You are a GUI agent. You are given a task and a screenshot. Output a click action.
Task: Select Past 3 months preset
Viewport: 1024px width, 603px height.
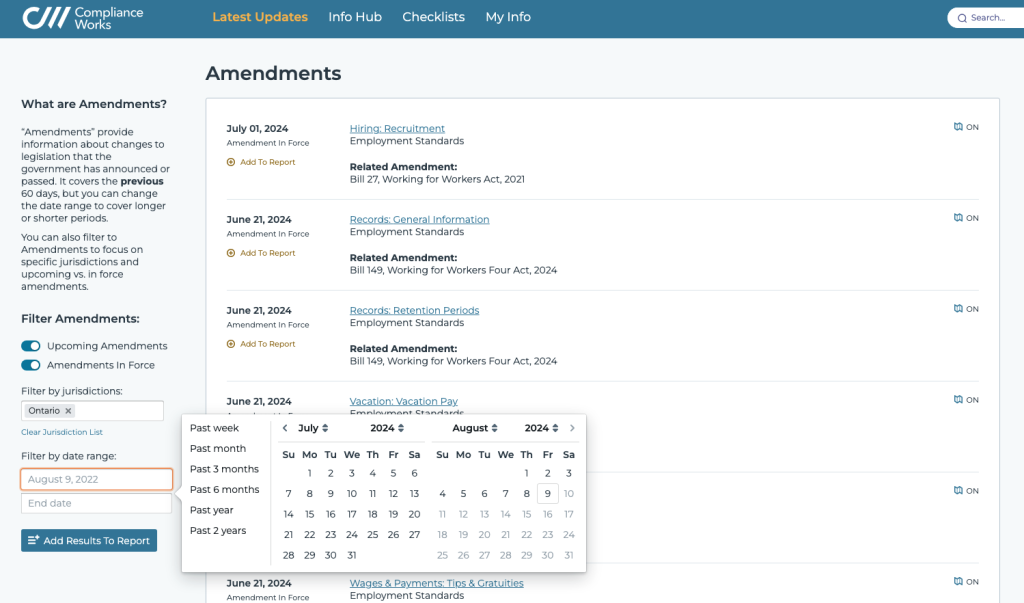[x=224, y=469]
